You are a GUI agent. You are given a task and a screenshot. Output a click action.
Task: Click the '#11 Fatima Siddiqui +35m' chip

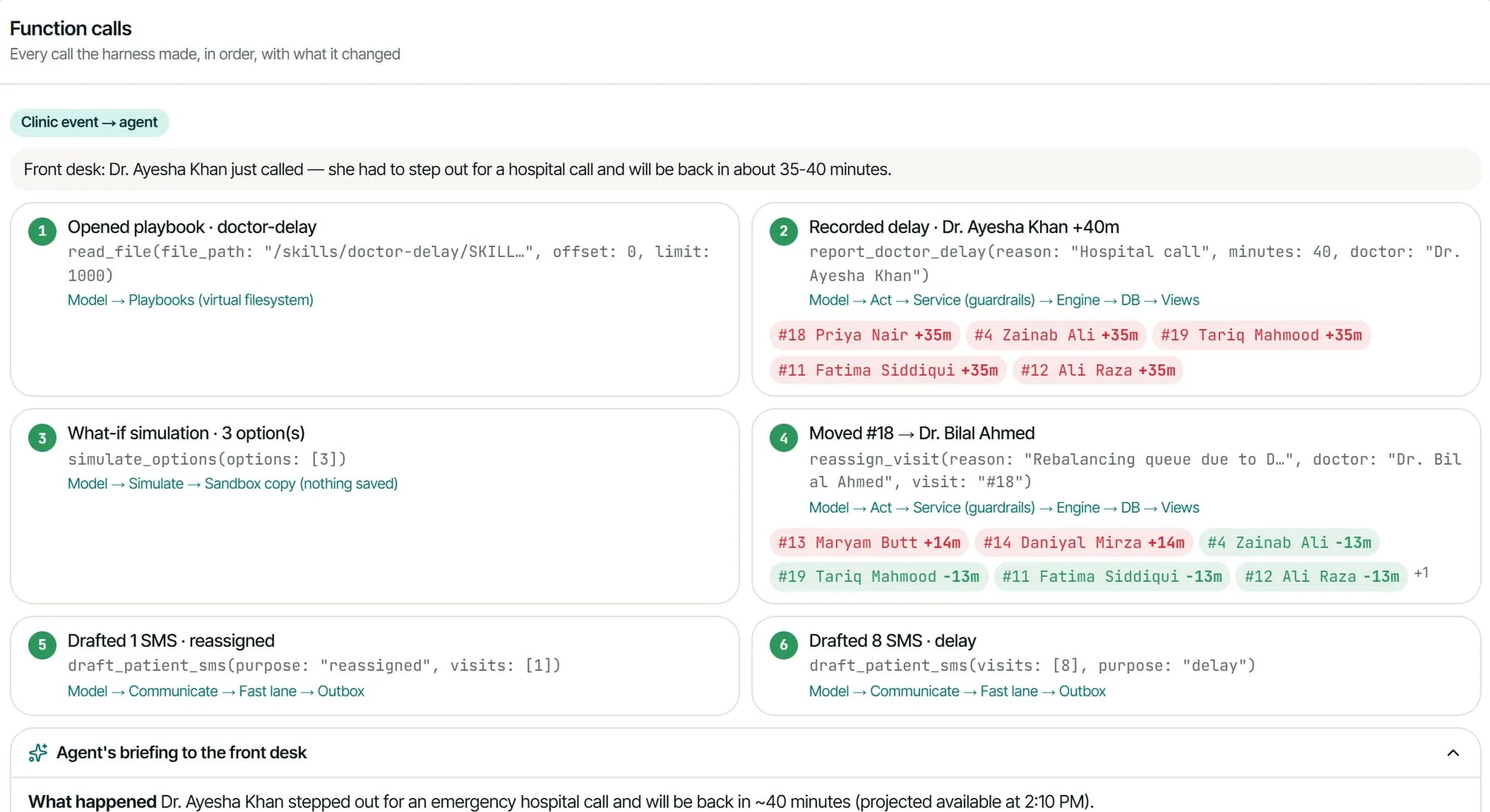tap(887, 370)
